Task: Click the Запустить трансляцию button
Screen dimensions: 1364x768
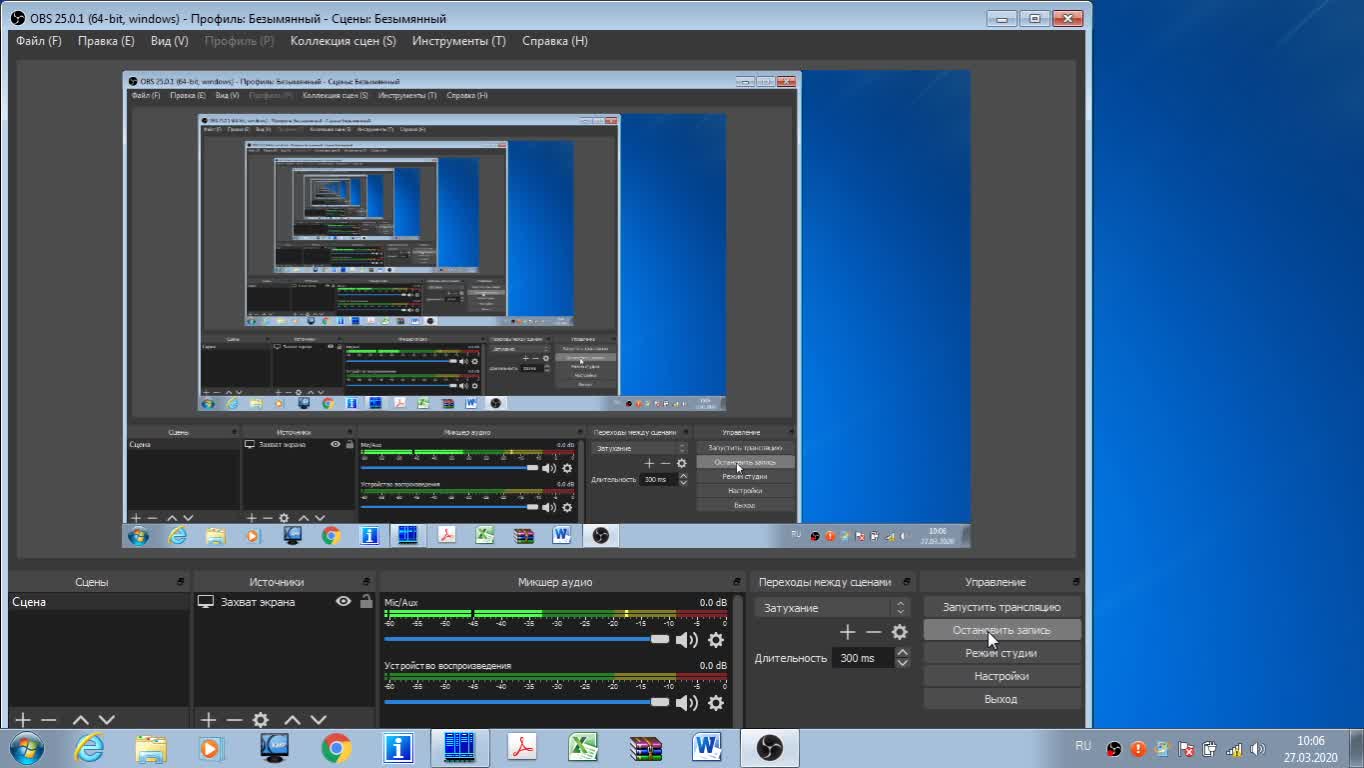Action: click(x=1001, y=607)
